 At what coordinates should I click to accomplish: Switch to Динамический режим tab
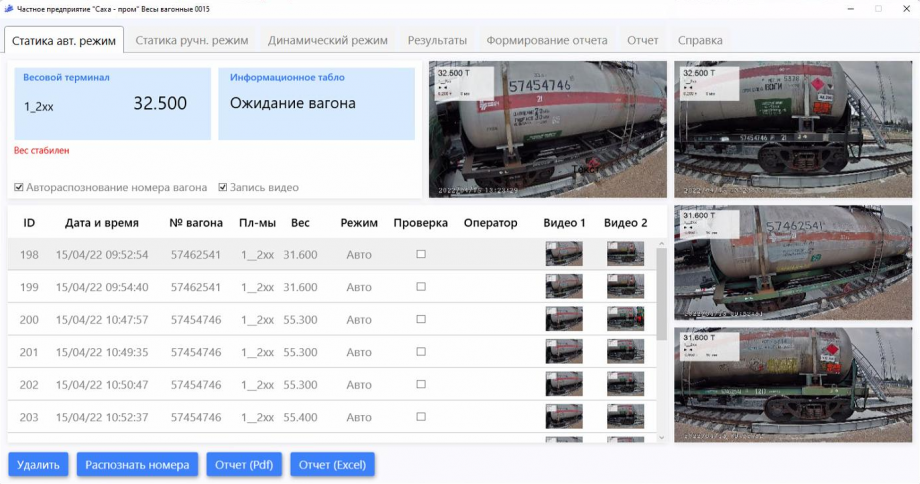327,41
